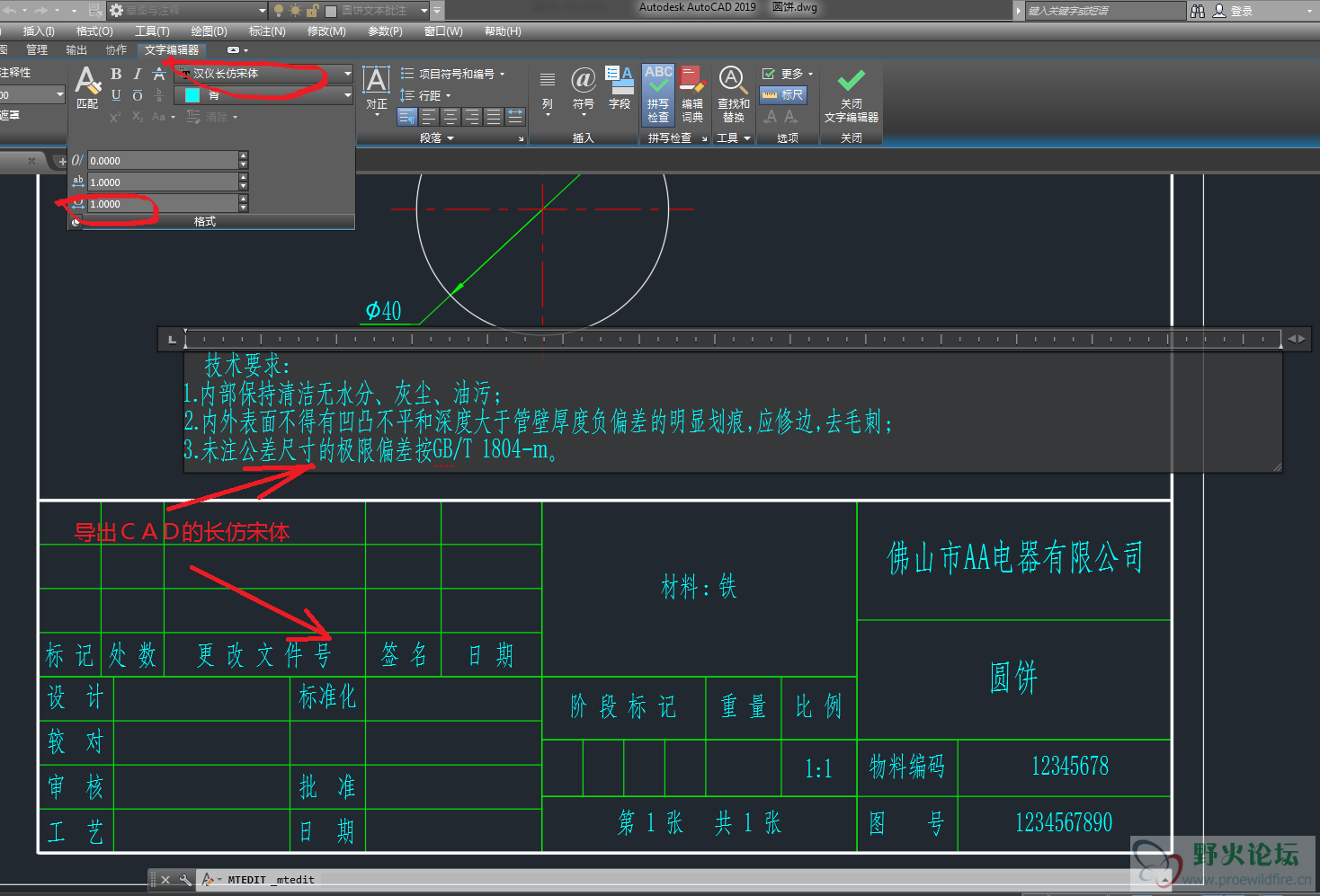Toggle Italic text formatting
The width and height of the screenshot is (1320, 896).
coord(137,74)
